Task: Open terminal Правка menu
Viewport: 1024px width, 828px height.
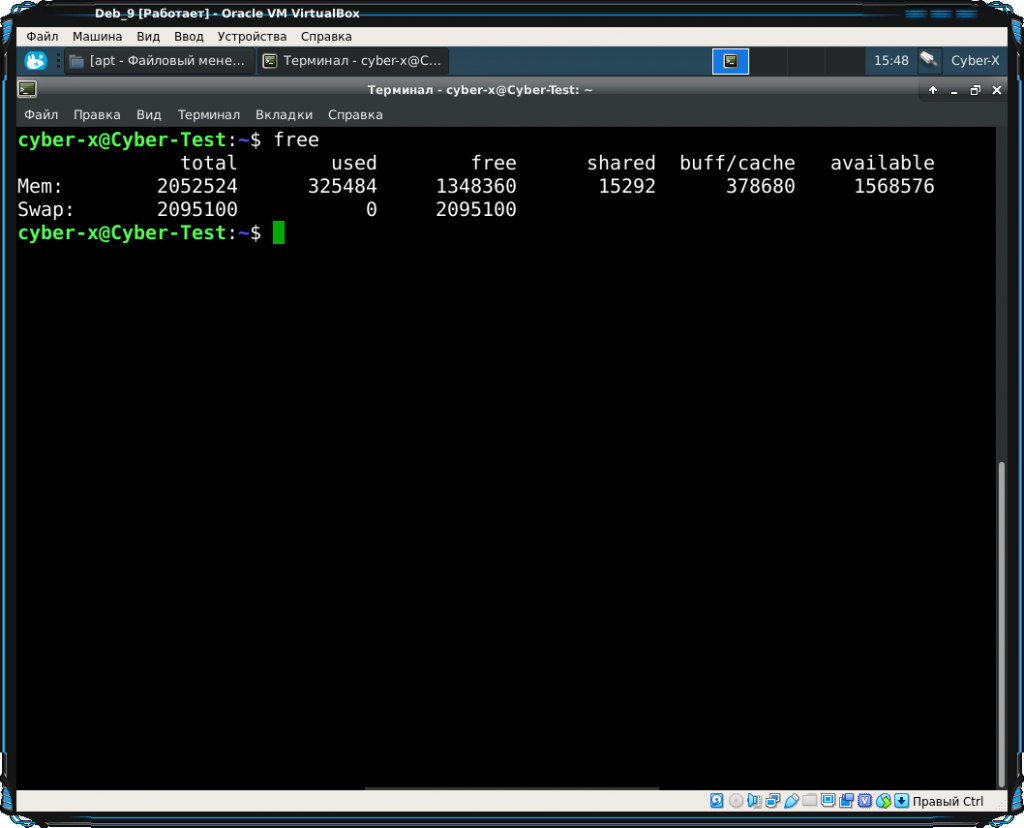Action: tap(97, 115)
